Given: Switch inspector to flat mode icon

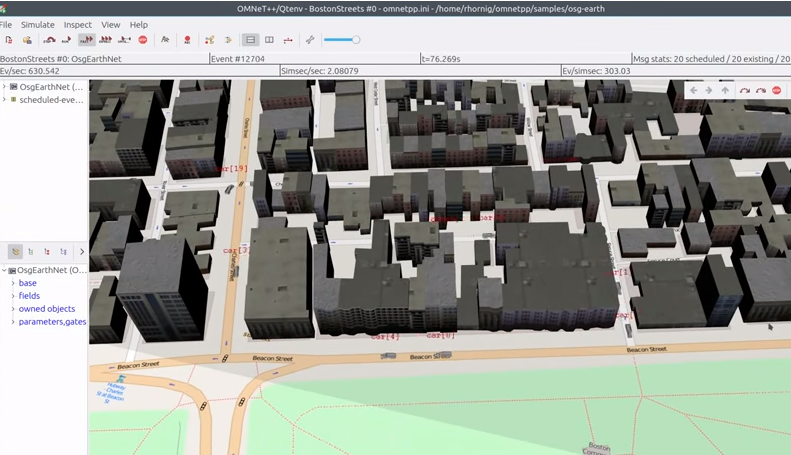Looking at the screenshot, I should click(31, 251).
